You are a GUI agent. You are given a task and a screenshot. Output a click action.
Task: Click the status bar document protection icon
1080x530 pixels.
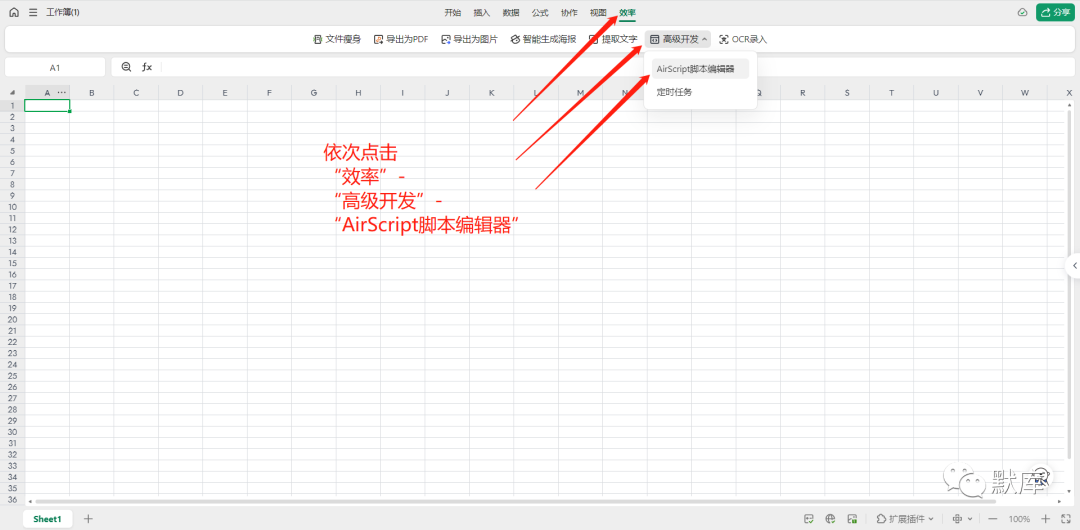pyautogui.click(x=852, y=519)
